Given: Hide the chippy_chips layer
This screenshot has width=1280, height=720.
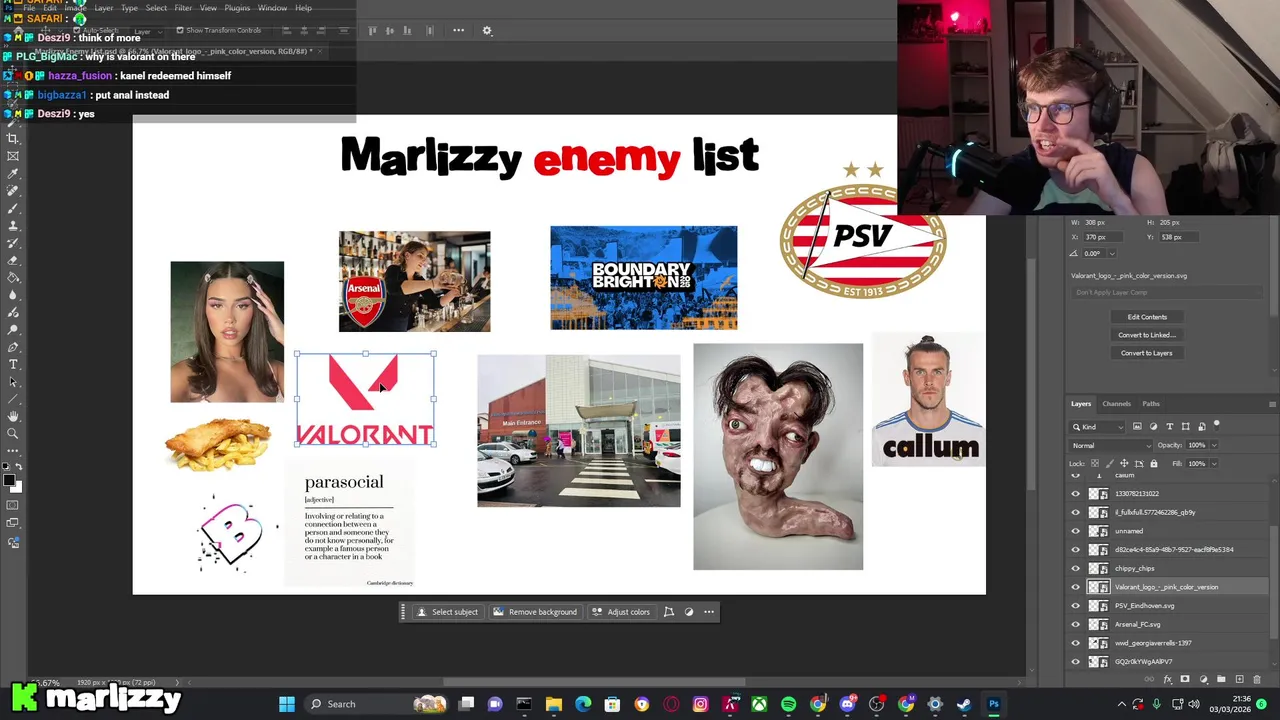Looking at the screenshot, I should 1076,568.
